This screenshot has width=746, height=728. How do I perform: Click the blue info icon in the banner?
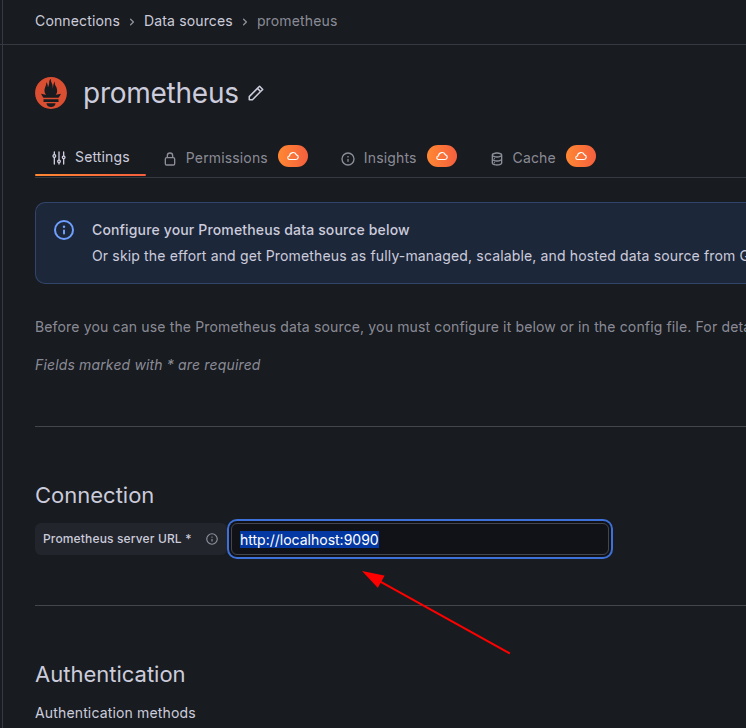pos(64,230)
